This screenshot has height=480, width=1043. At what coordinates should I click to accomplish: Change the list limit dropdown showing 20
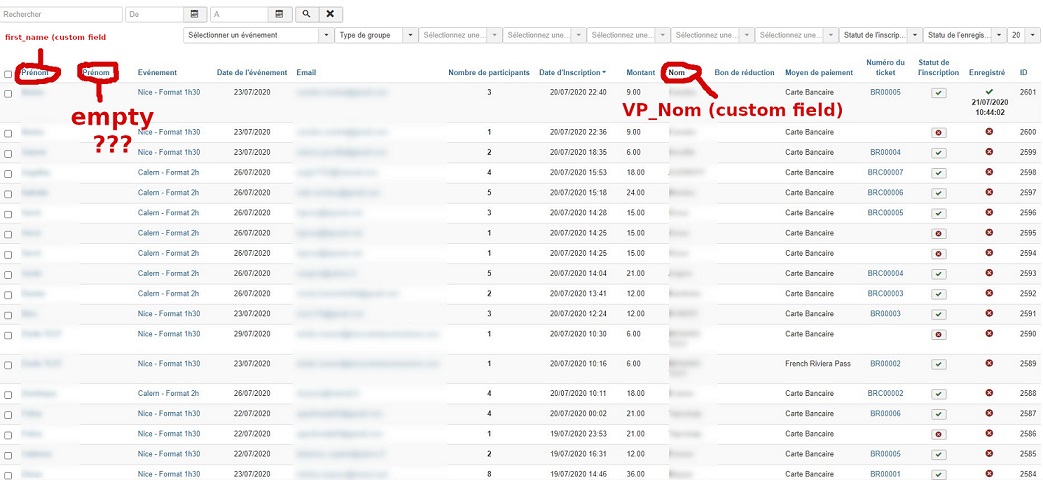pos(1020,35)
